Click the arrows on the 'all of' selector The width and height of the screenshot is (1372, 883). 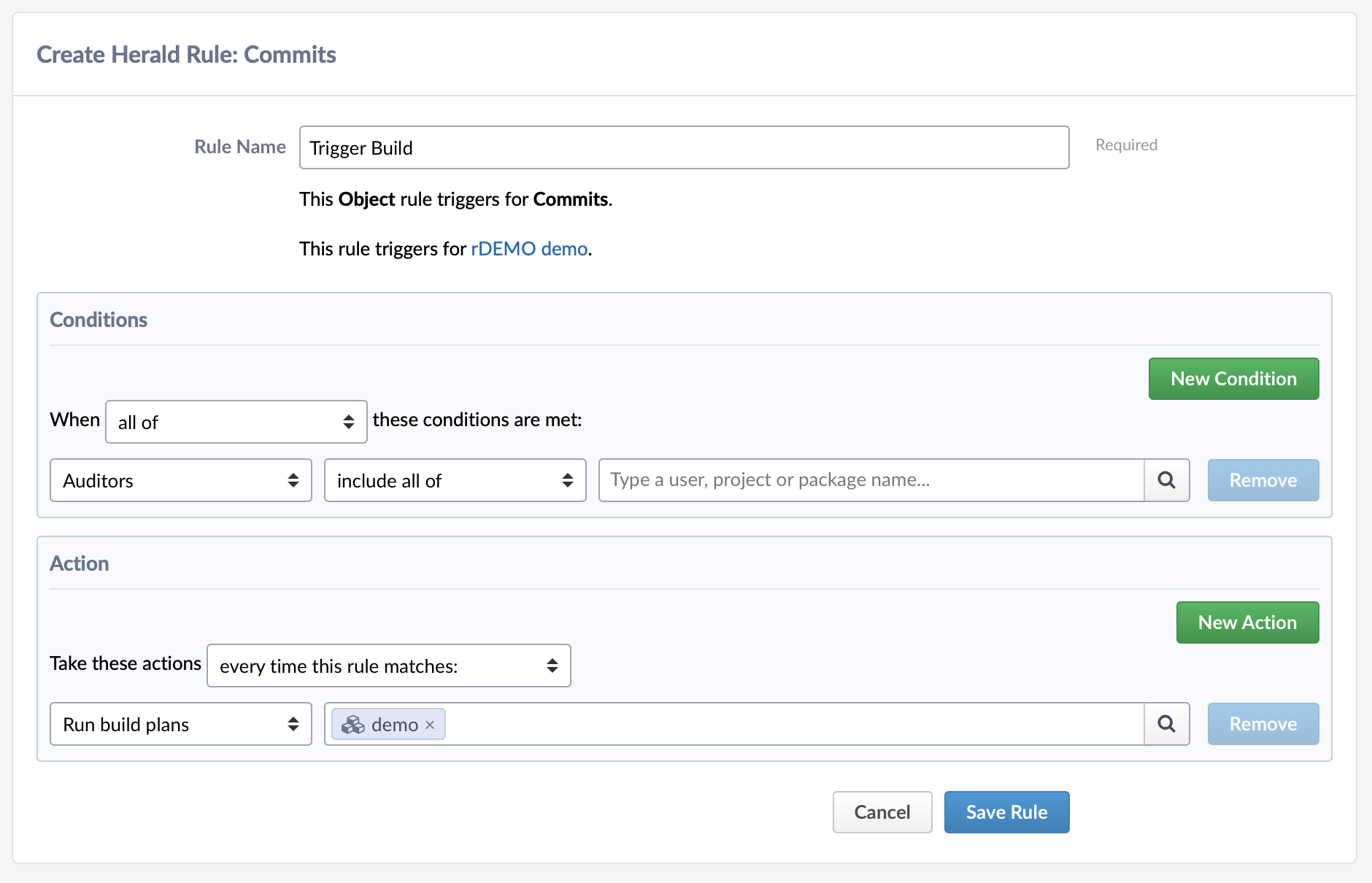[x=349, y=421]
